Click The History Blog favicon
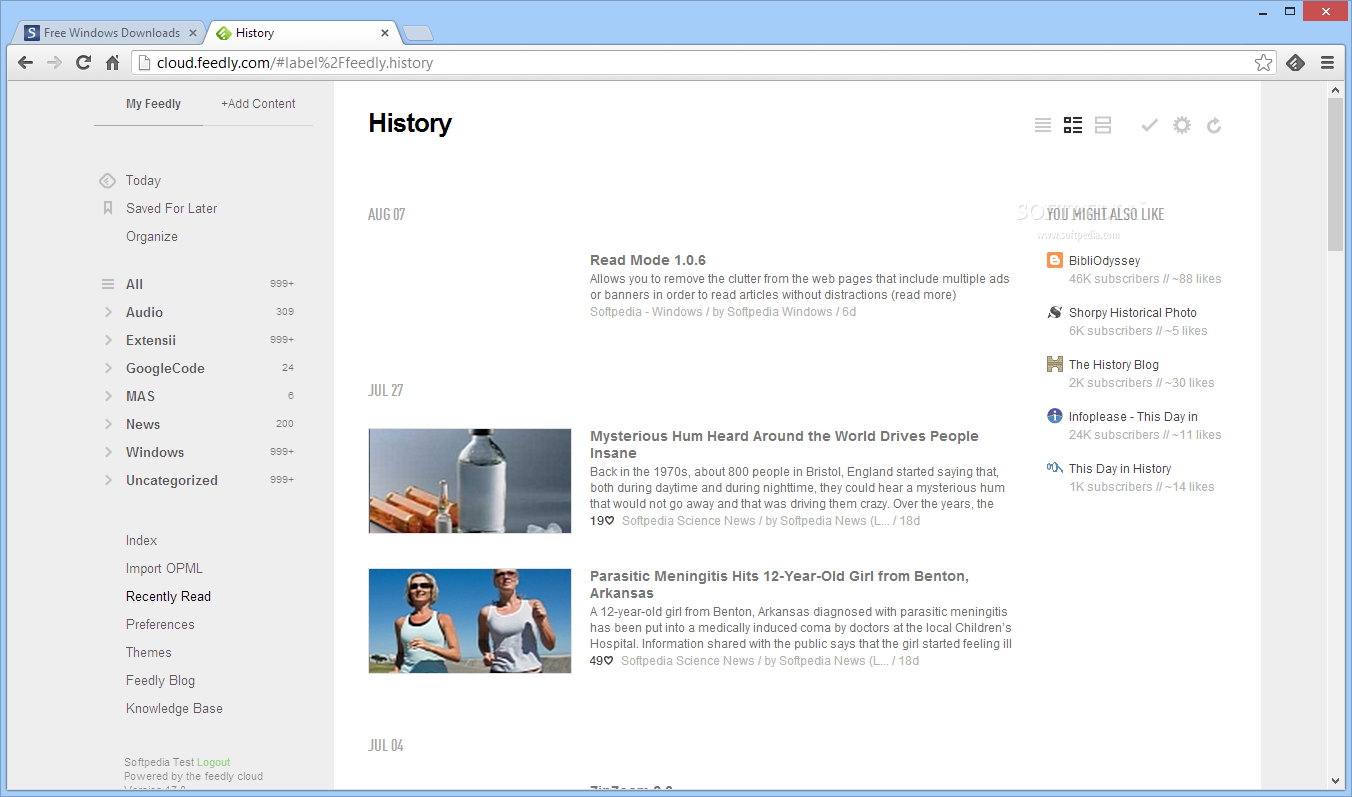 pyautogui.click(x=1054, y=364)
